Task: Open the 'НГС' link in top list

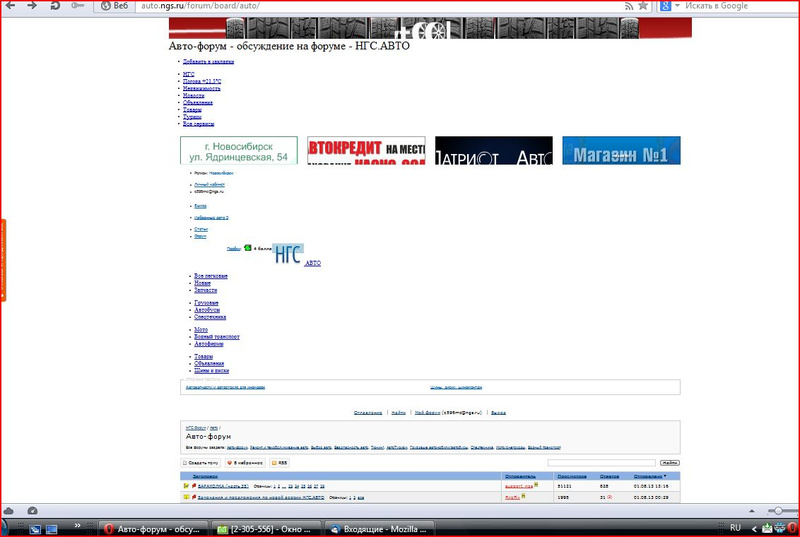Action: (188, 74)
